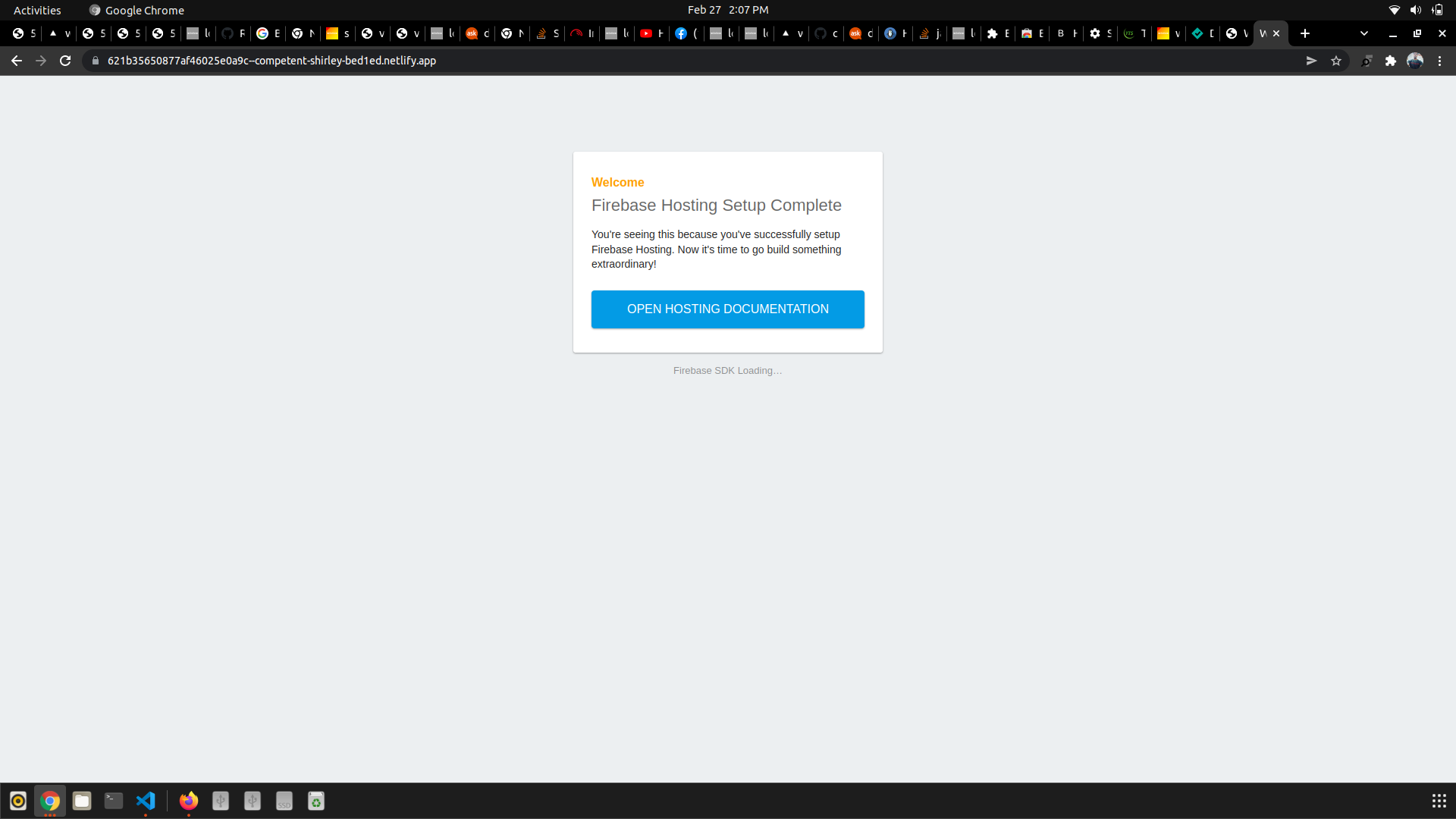Open the SSD drive icon in the dock

284,801
